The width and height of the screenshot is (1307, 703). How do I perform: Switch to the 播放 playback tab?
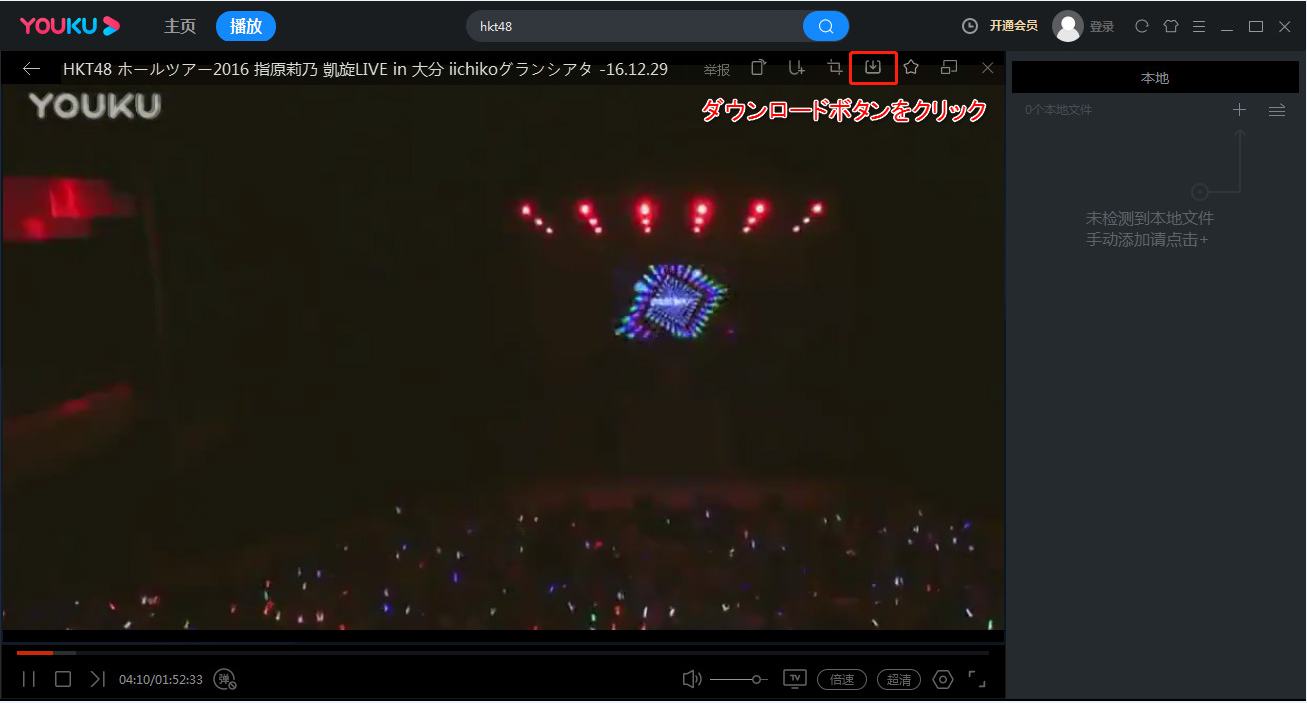pos(246,26)
